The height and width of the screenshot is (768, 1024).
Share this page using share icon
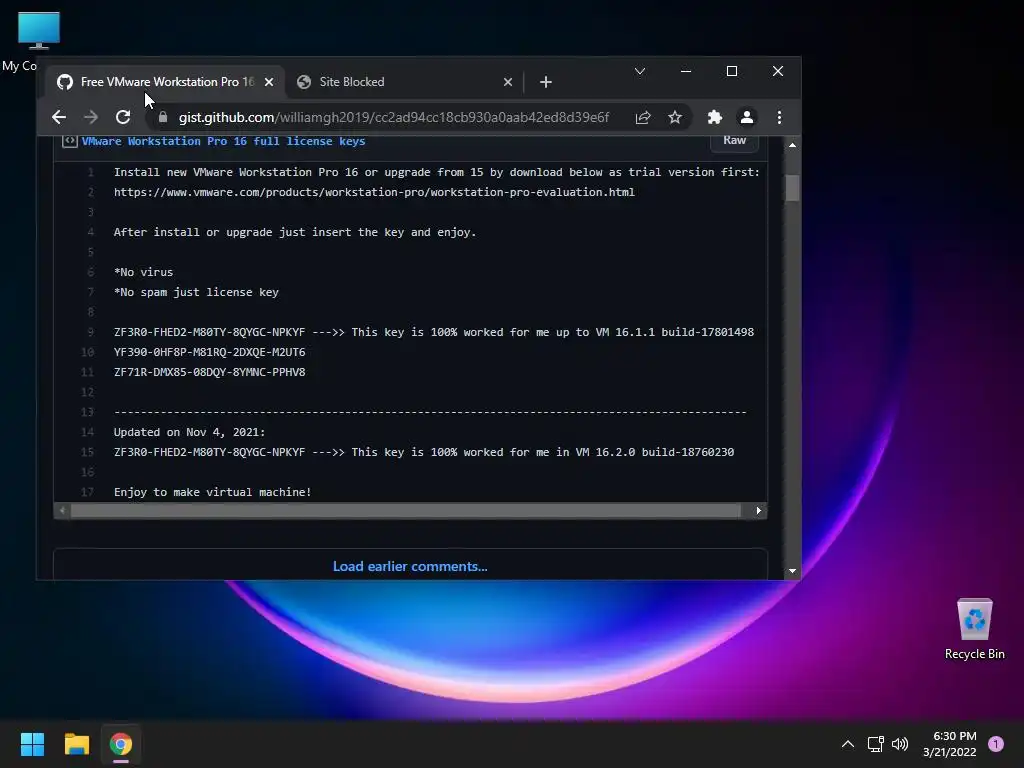click(643, 117)
